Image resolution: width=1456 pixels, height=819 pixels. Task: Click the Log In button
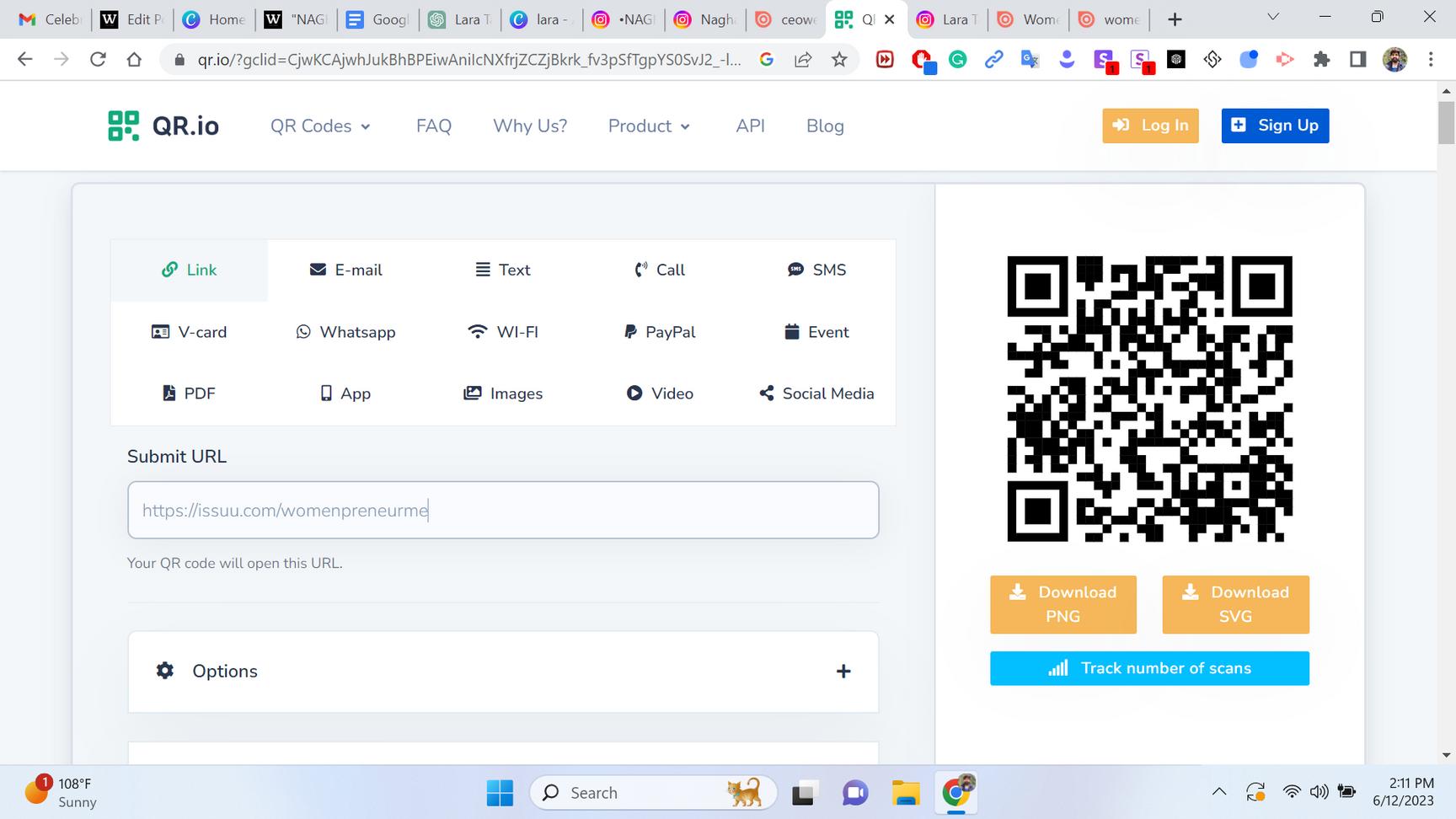(x=1150, y=126)
